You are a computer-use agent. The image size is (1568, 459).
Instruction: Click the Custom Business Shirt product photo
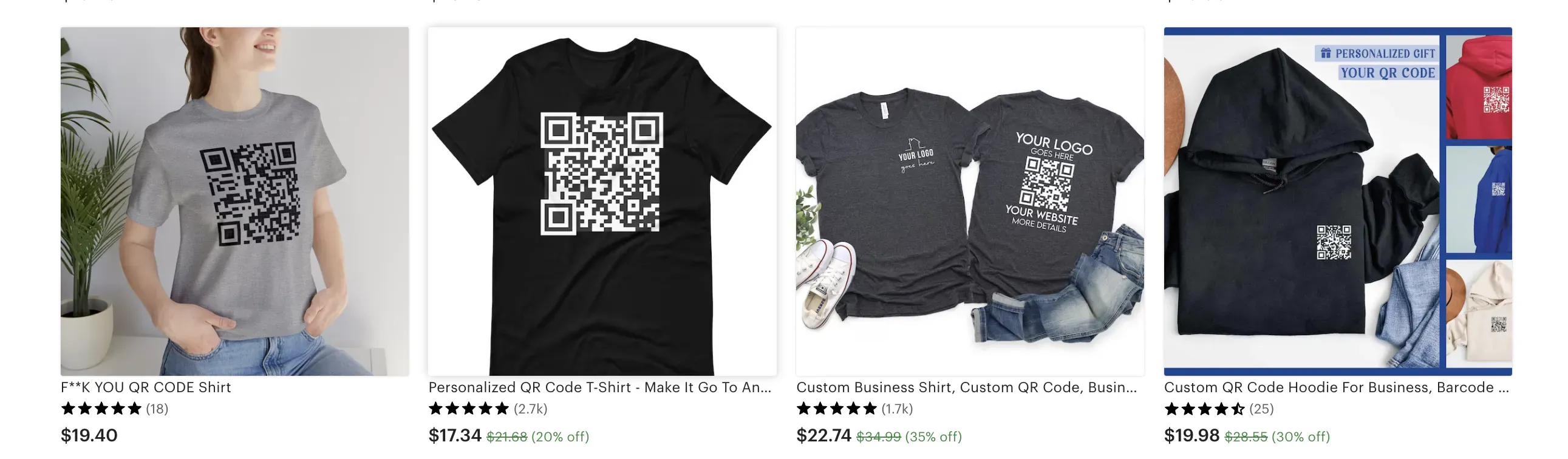tap(970, 201)
